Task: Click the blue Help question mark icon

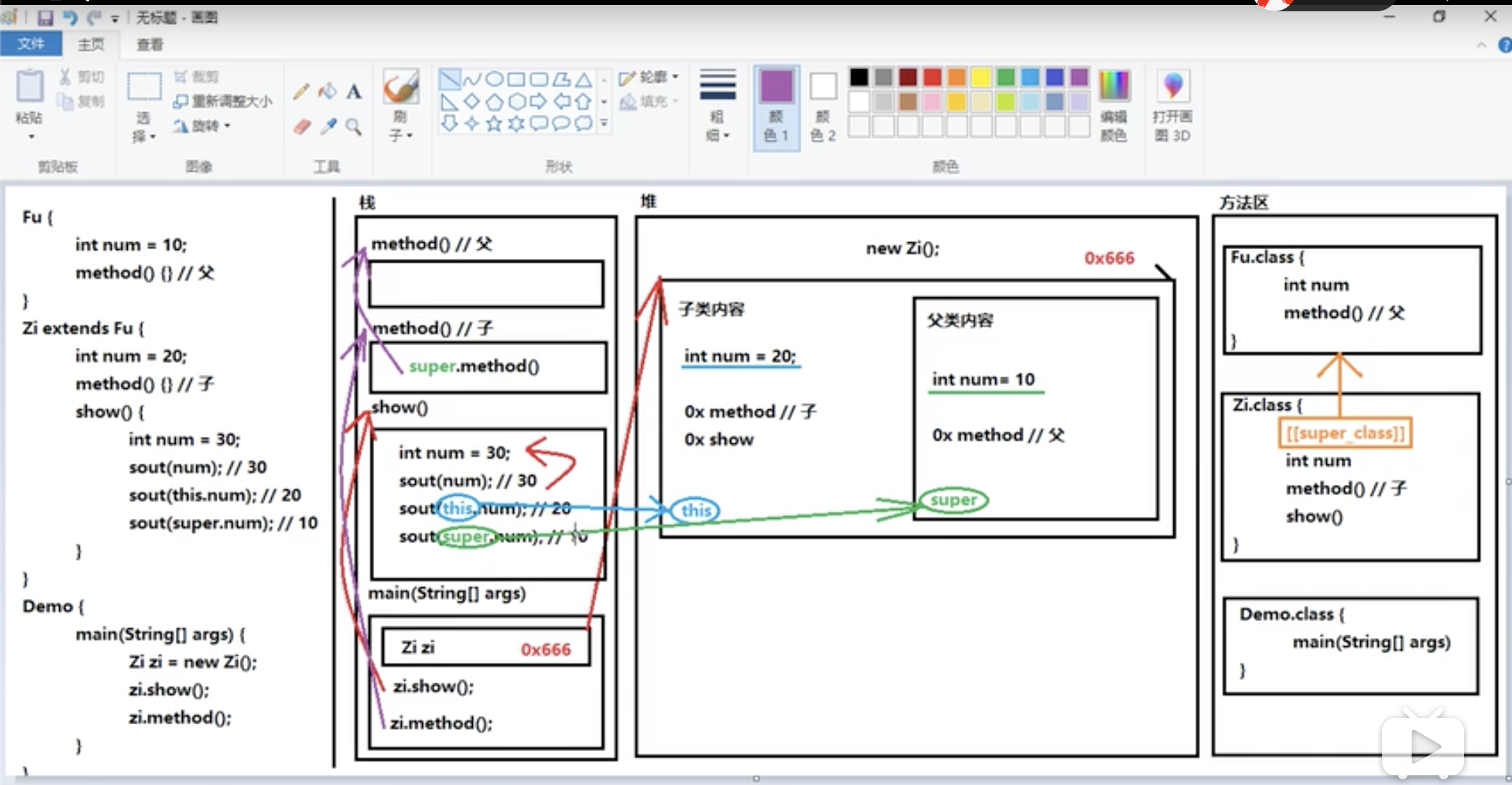Action: coord(1504,45)
